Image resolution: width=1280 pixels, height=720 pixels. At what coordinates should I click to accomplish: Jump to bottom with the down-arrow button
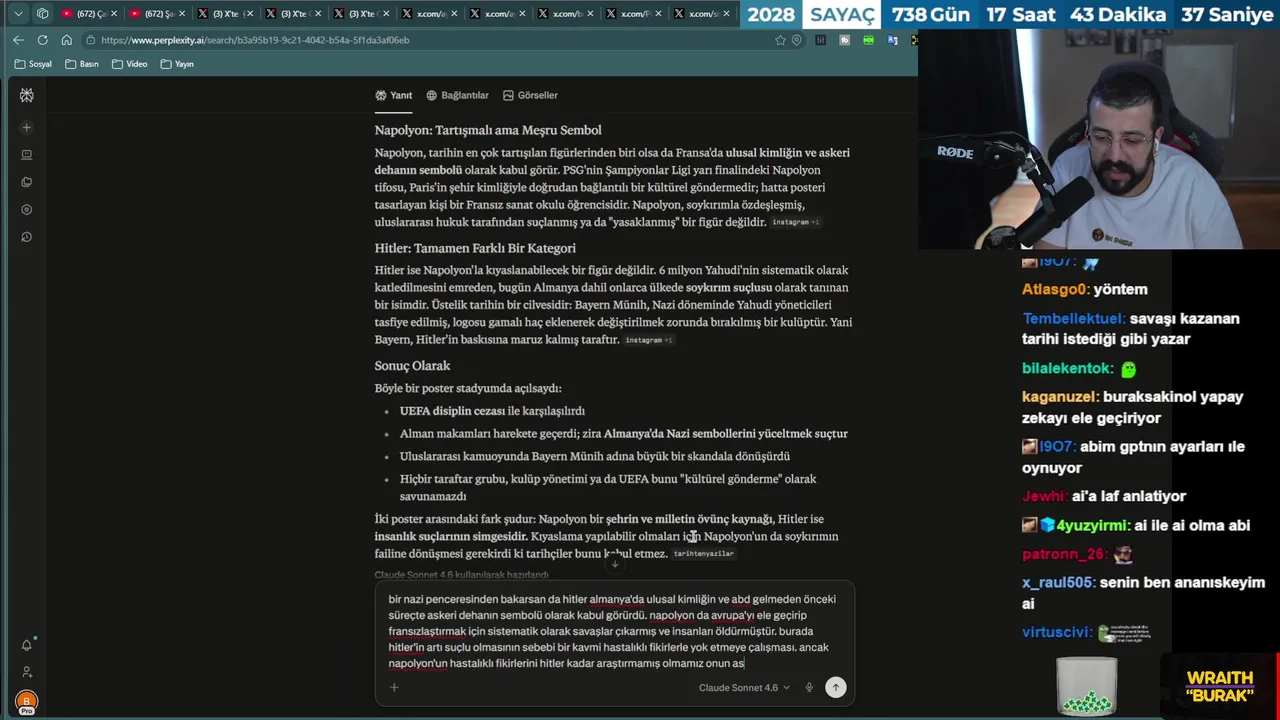point(615,563)
